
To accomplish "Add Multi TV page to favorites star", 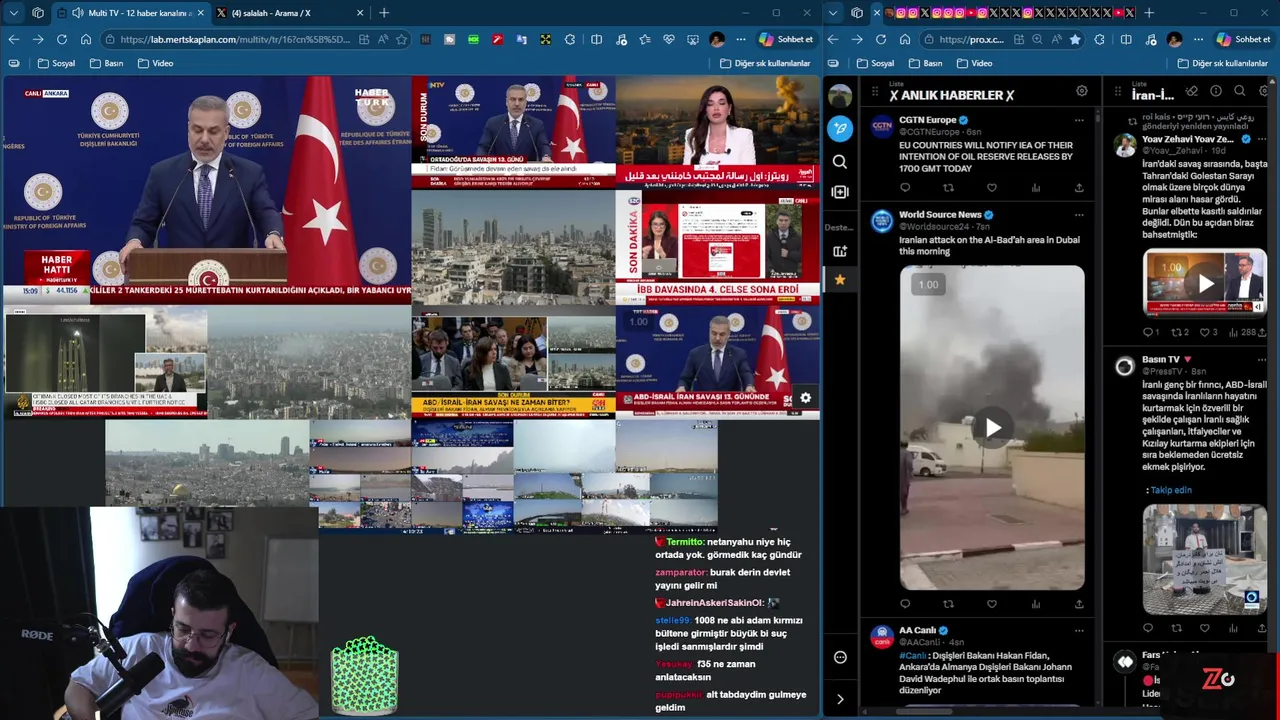I will (401, 39).
